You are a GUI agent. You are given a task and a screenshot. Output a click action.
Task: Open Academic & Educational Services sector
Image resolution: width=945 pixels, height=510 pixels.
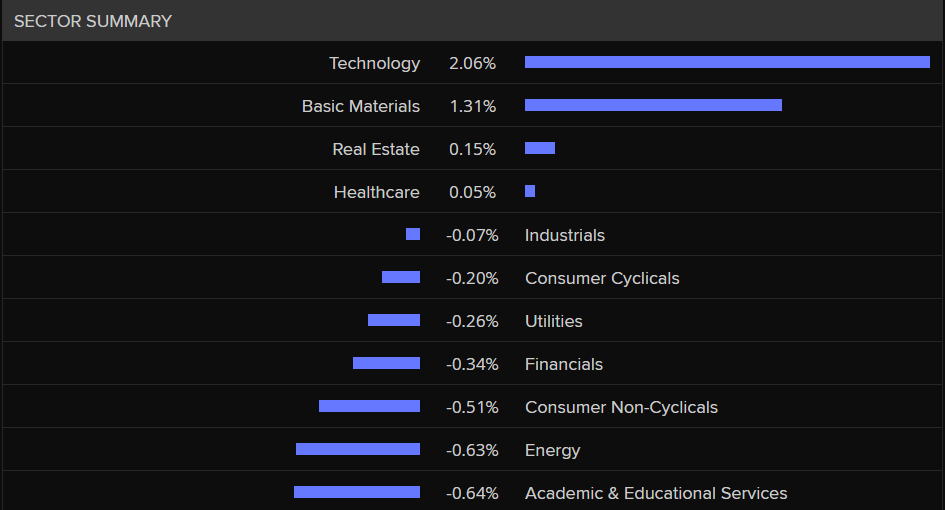[655, 493]
